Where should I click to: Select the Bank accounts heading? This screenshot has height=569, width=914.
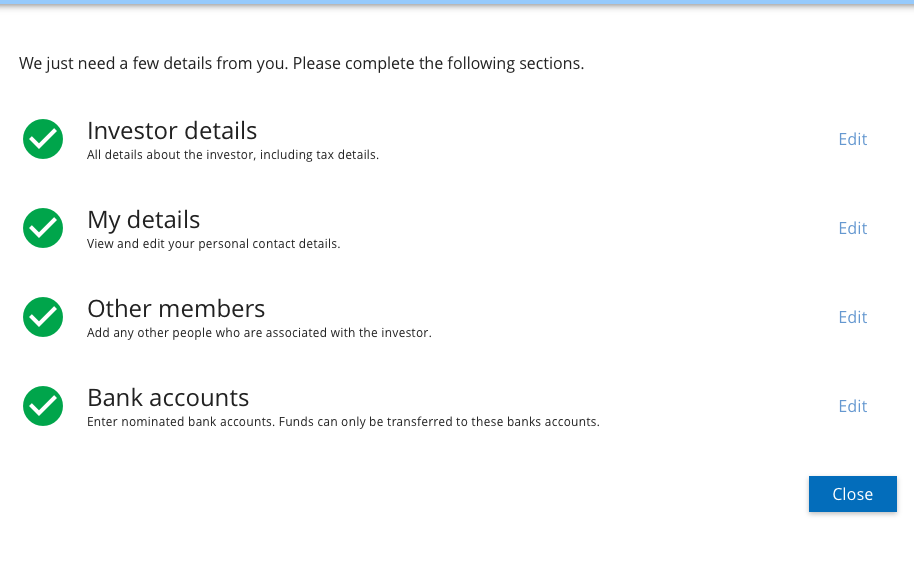click(168, 397)
